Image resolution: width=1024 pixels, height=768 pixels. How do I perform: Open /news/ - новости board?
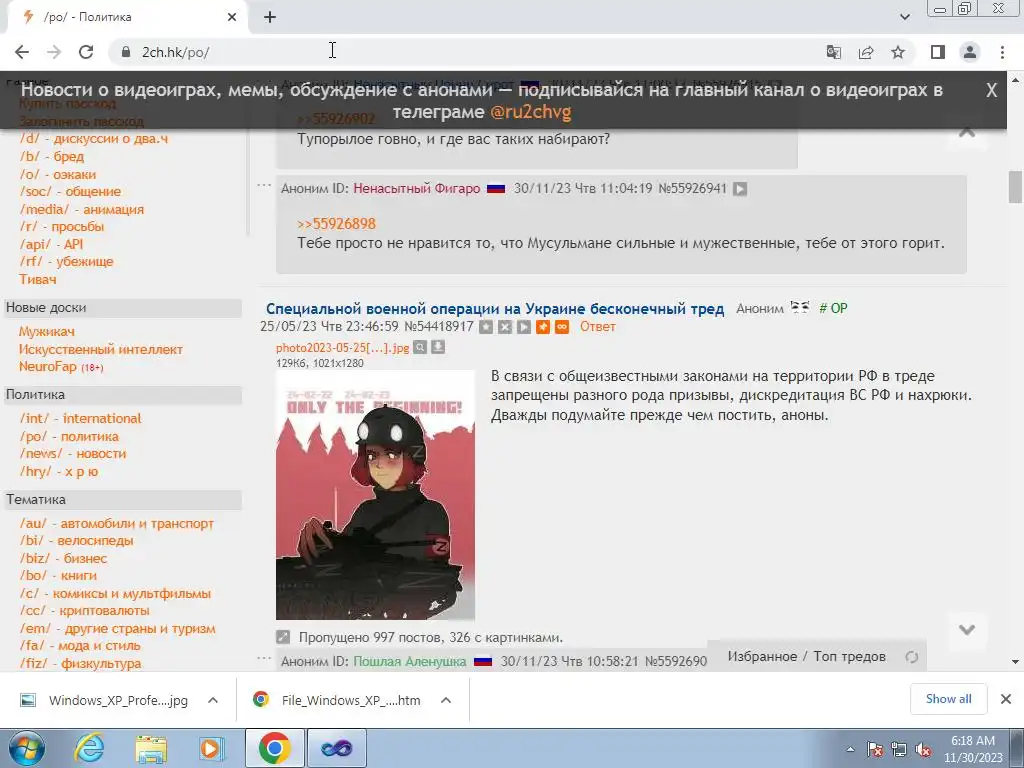(x=72, y=454)
